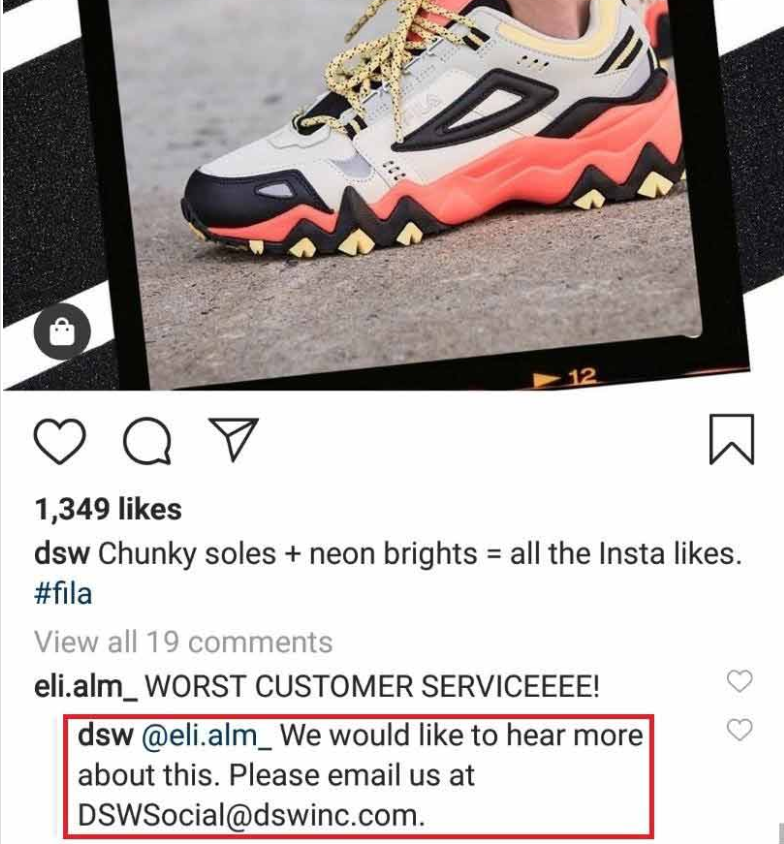784x844 pixels.
Task: Tap the WORST CUSTOMER SERVICEEEE comment text
Action: [x=372, y=686]
